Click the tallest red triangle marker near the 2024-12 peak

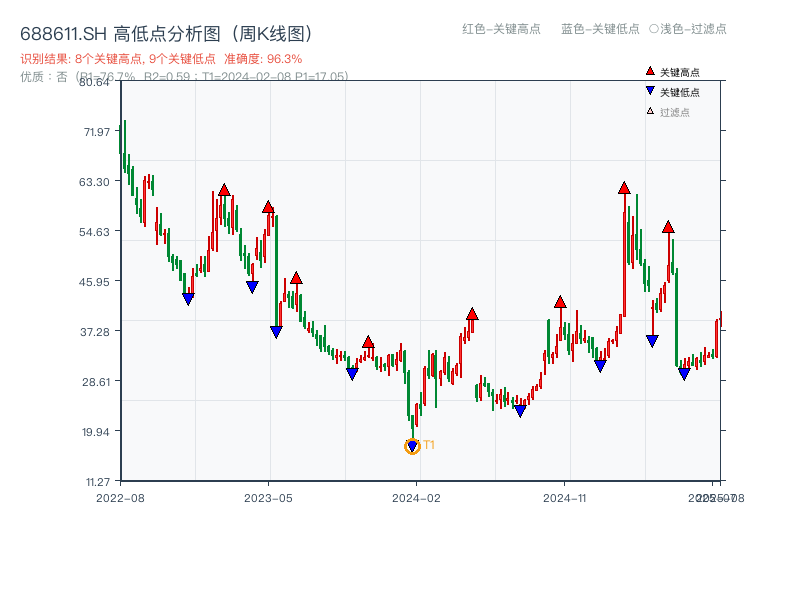pyautogui.click(x=624, y=186)
